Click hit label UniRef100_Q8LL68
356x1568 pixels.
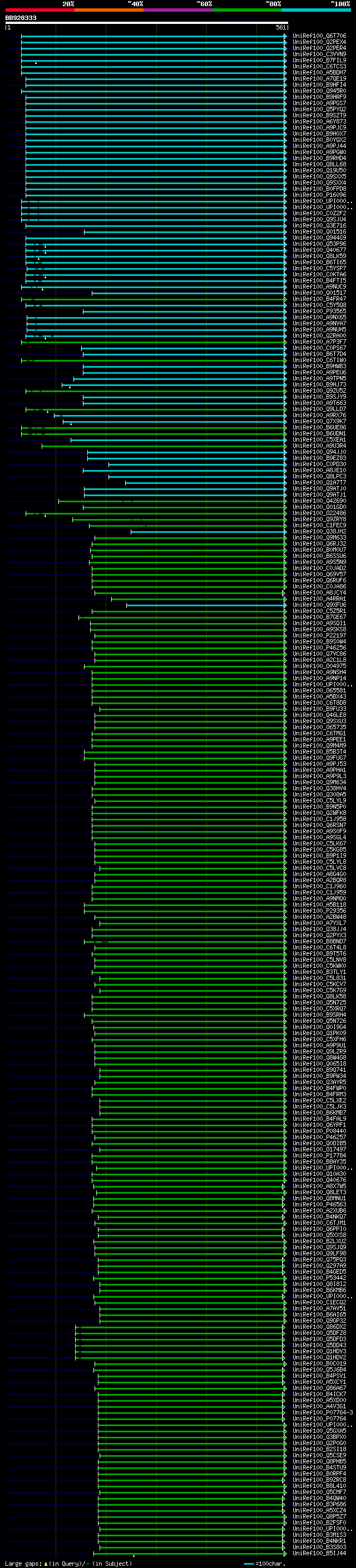[319, 164]
